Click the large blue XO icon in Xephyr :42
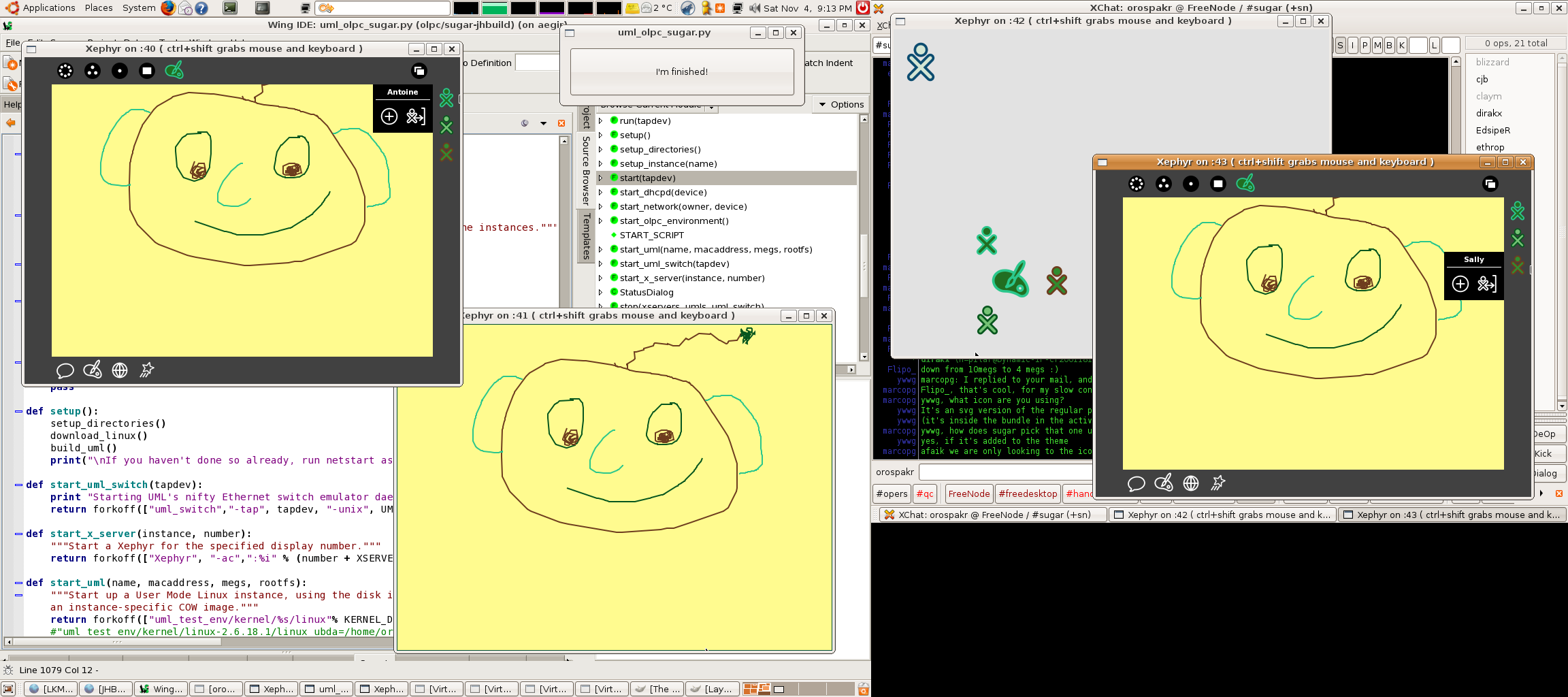Screen dimensions: 1568x697 click(921, 63)
